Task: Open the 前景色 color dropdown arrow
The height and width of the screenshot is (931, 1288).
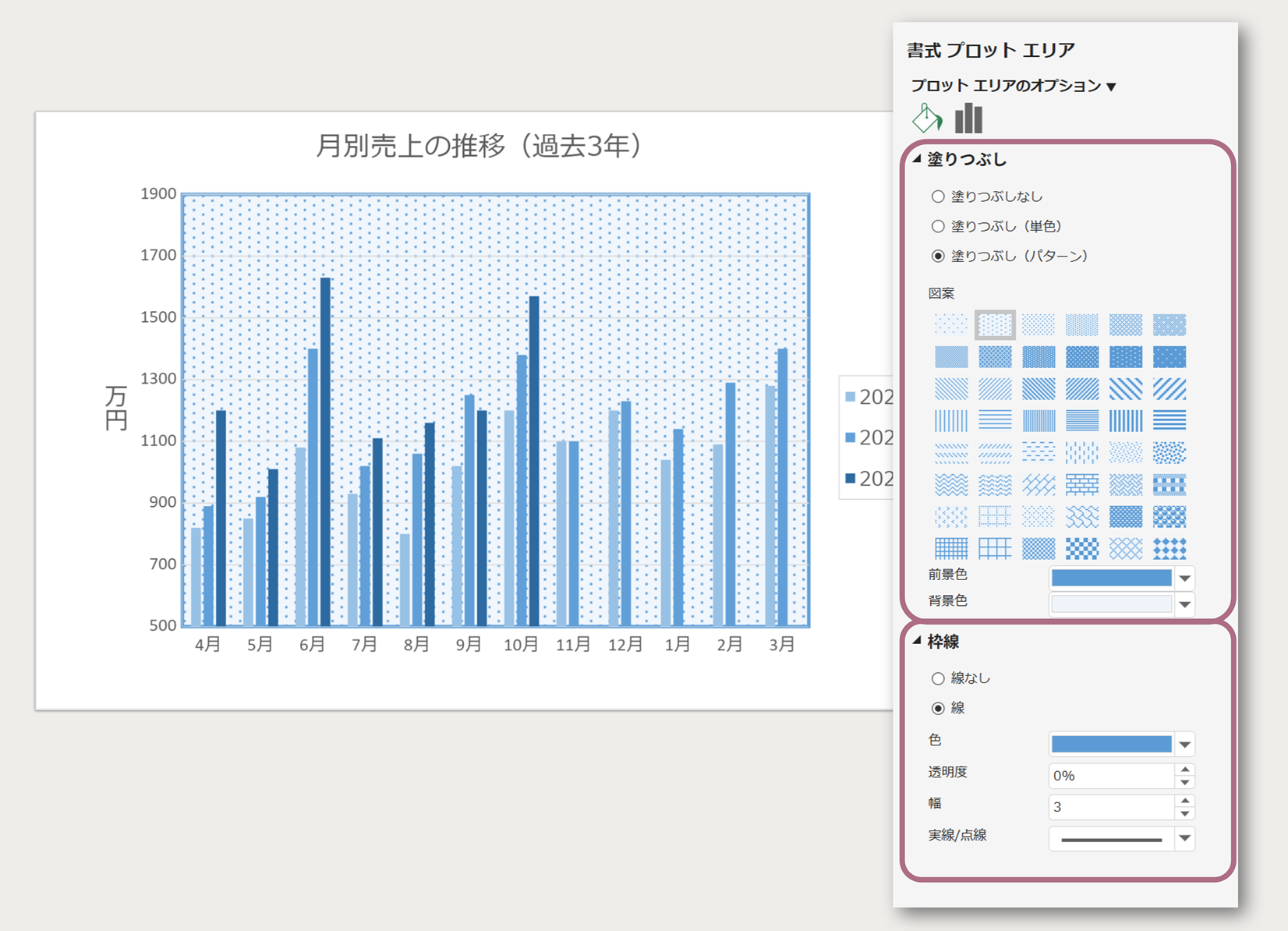Action: coord(1185,578)
